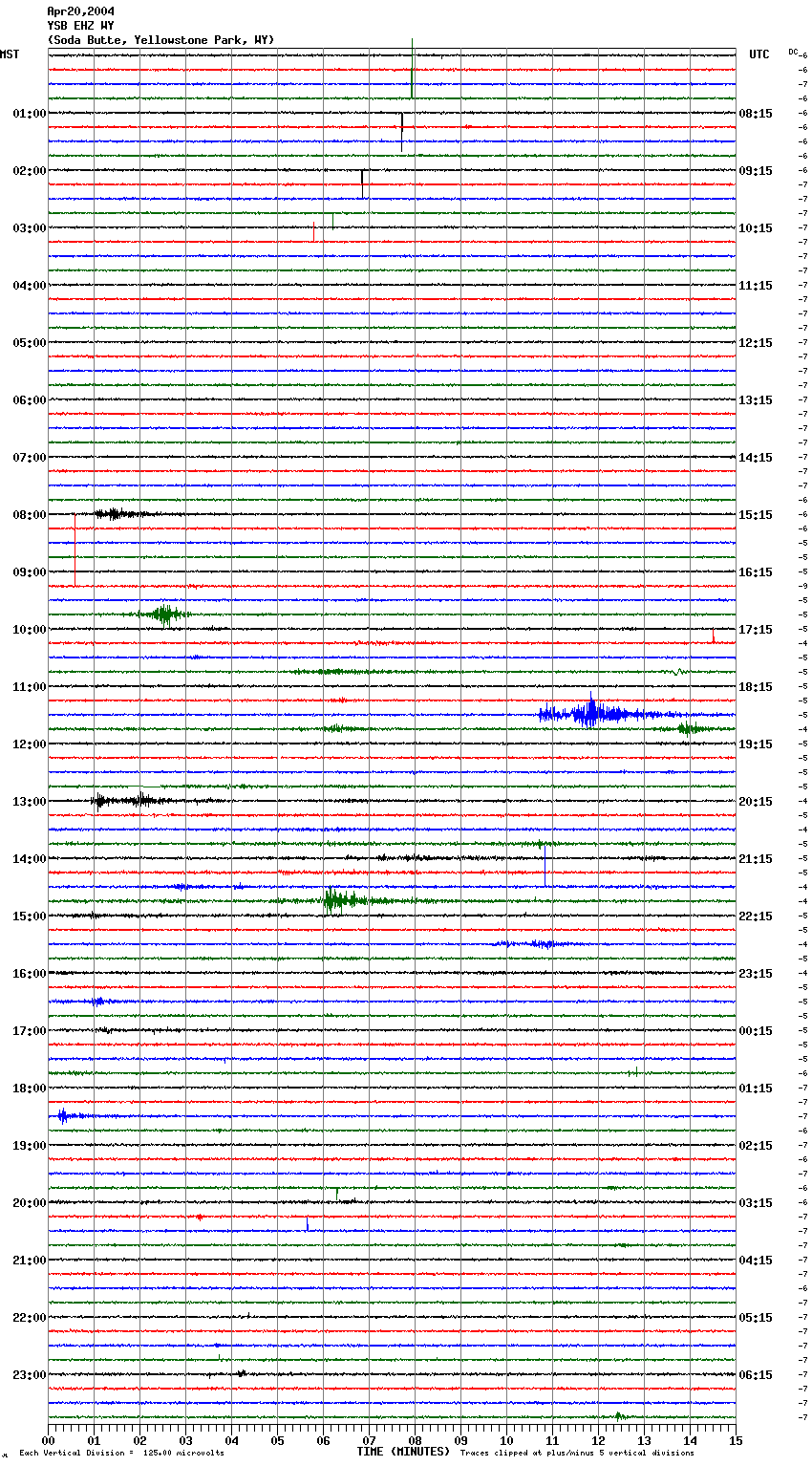The image size is (812, 1466).
Task: Select the '00:15' UTC time label
Action: [756, 1031]
